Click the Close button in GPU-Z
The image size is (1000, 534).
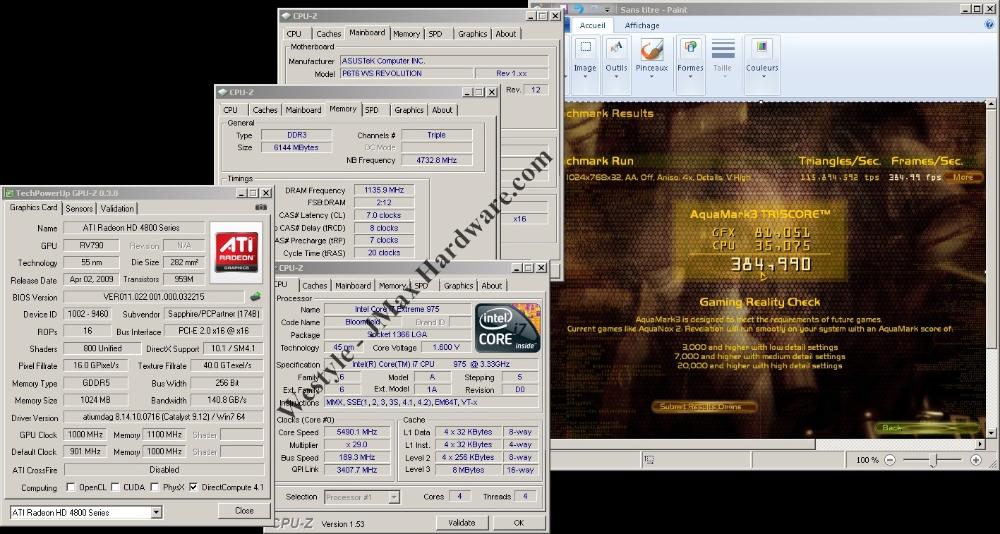[x=244, y=511]
